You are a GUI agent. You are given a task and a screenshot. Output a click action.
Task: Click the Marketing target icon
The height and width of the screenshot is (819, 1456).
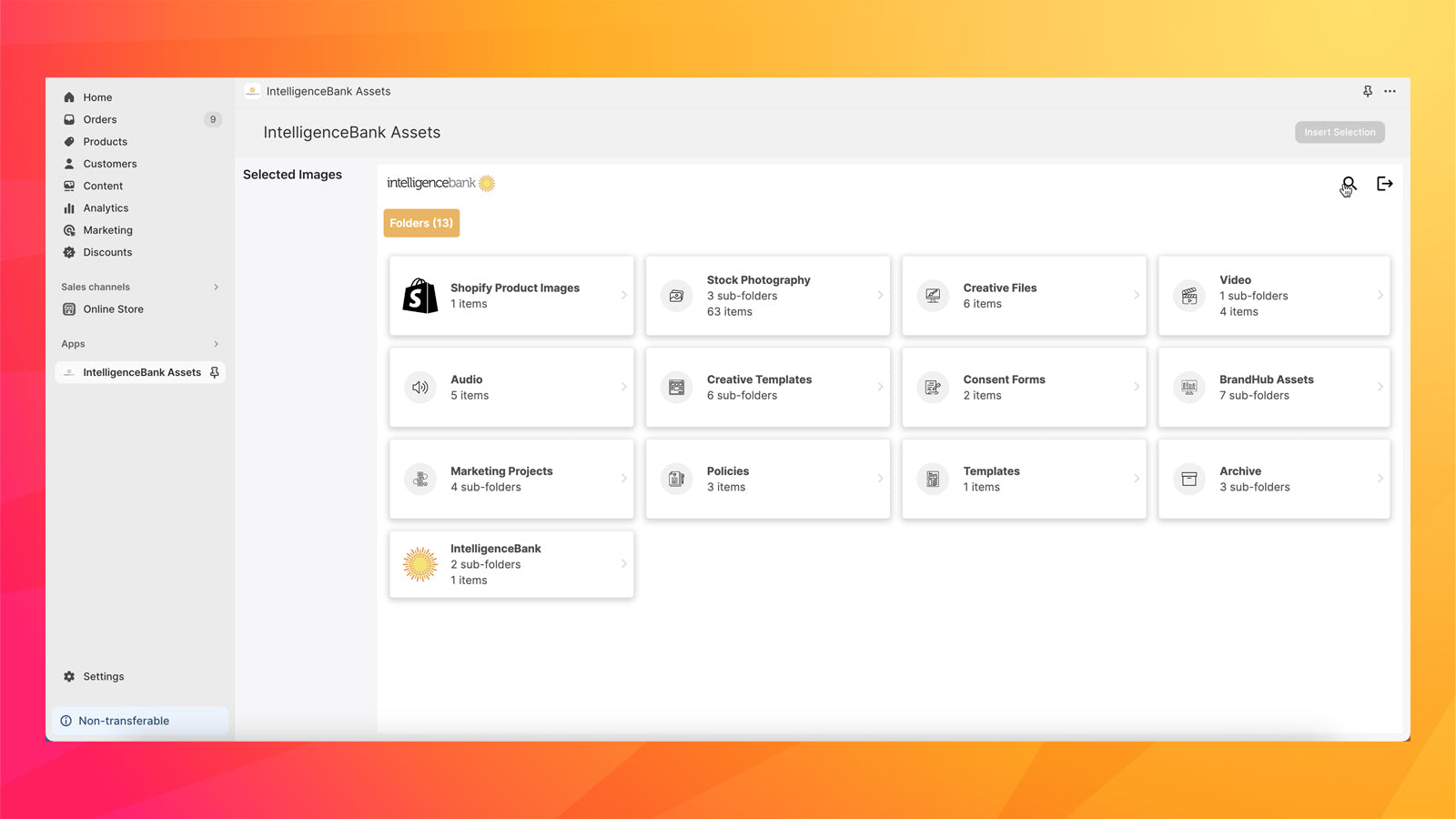click(69, 230)
